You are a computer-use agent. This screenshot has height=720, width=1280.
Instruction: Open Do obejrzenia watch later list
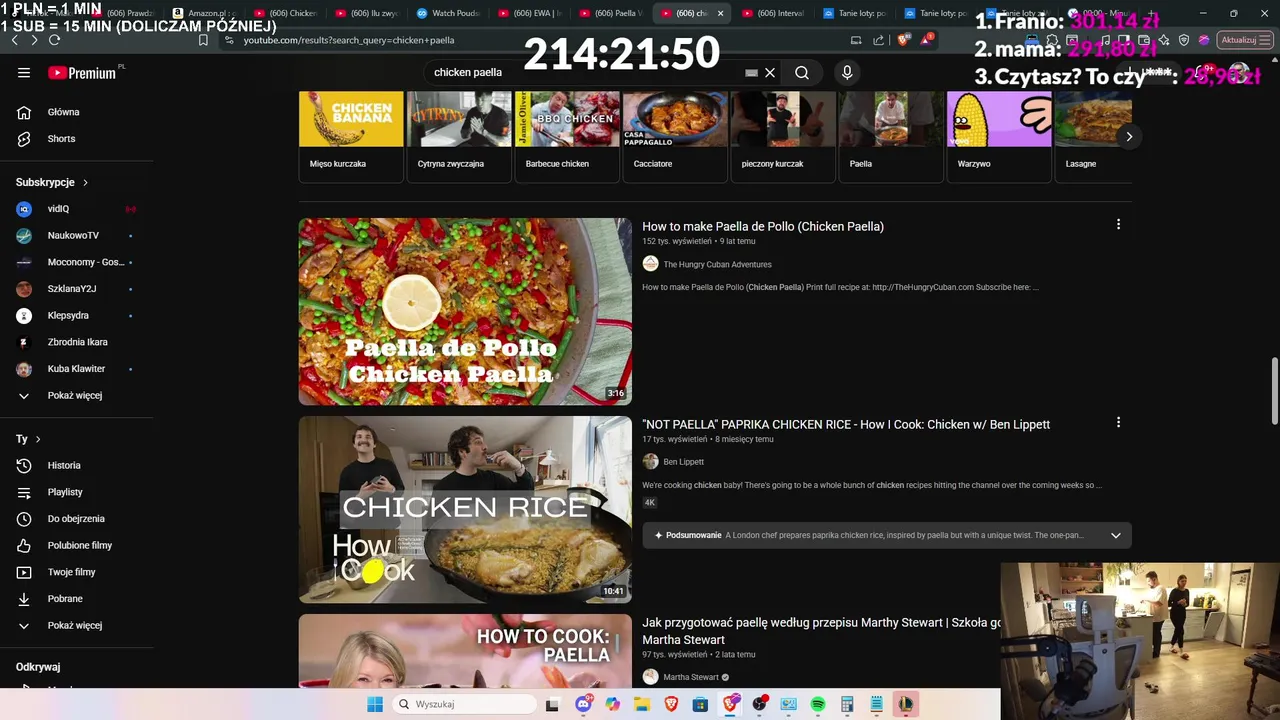coord(78,519)
